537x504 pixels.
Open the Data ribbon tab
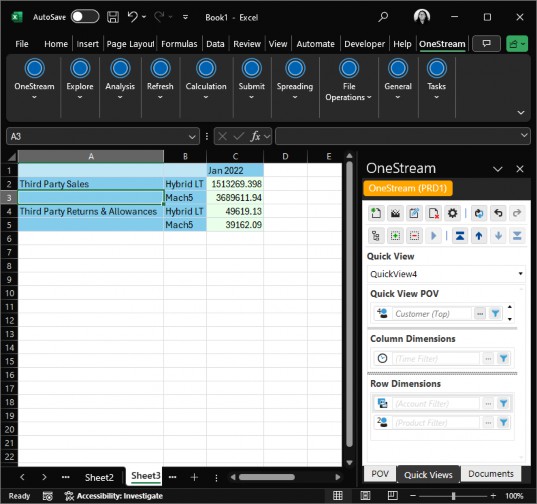(x=215, y=44)
